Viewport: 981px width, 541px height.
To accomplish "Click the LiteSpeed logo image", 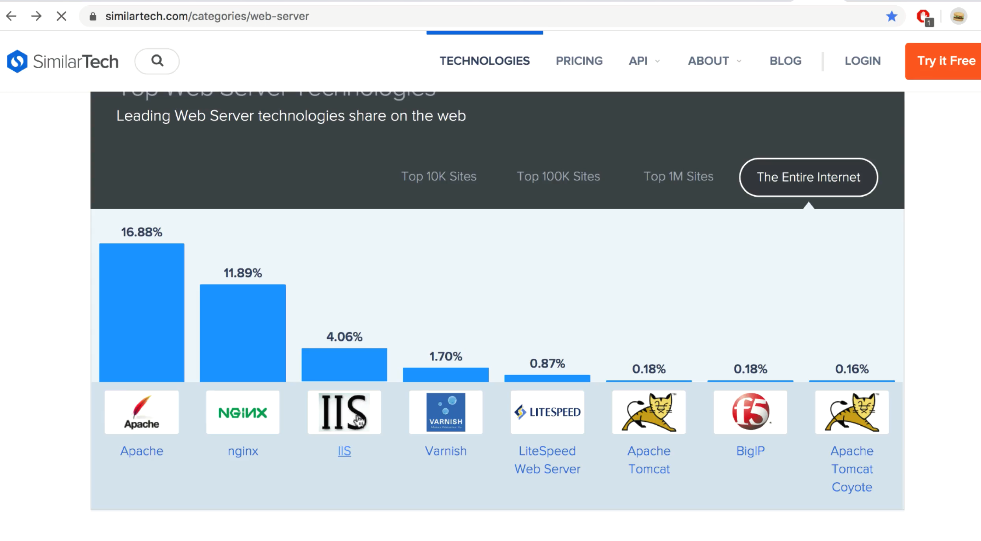I will 547,412.
